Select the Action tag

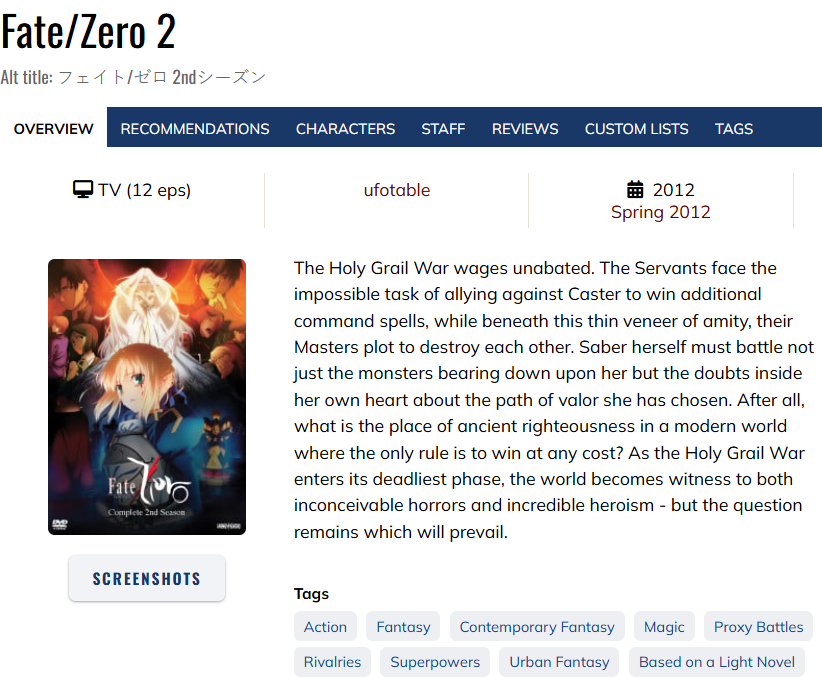(x=326, y=627)
